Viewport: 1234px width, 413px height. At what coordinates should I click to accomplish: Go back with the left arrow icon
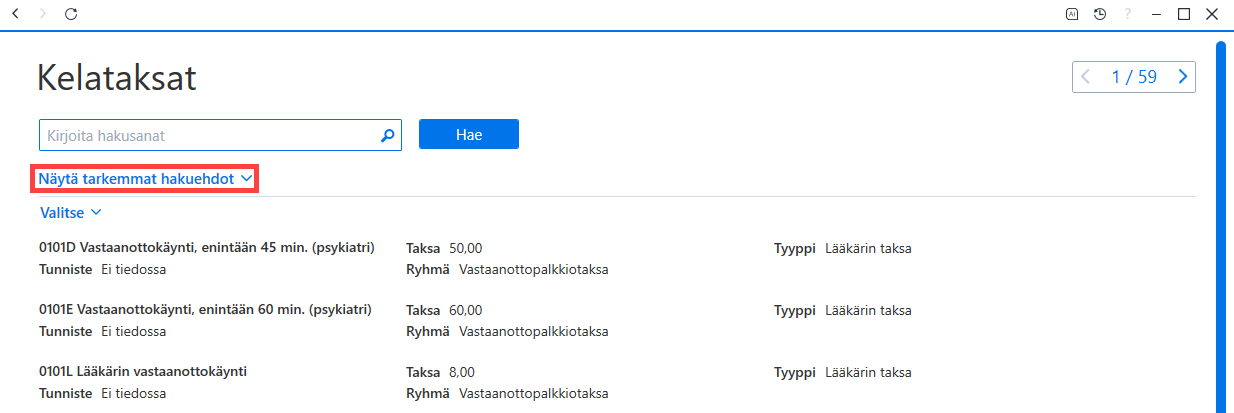(x=15, y=14)
